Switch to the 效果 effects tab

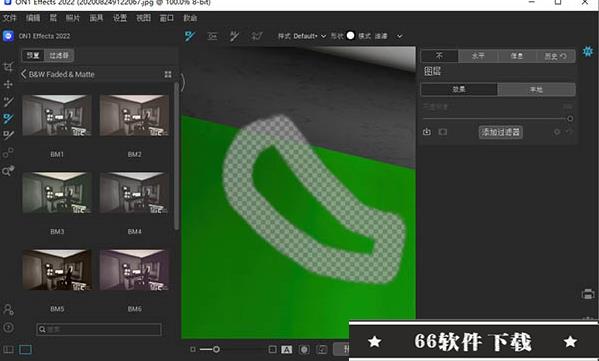459,89
